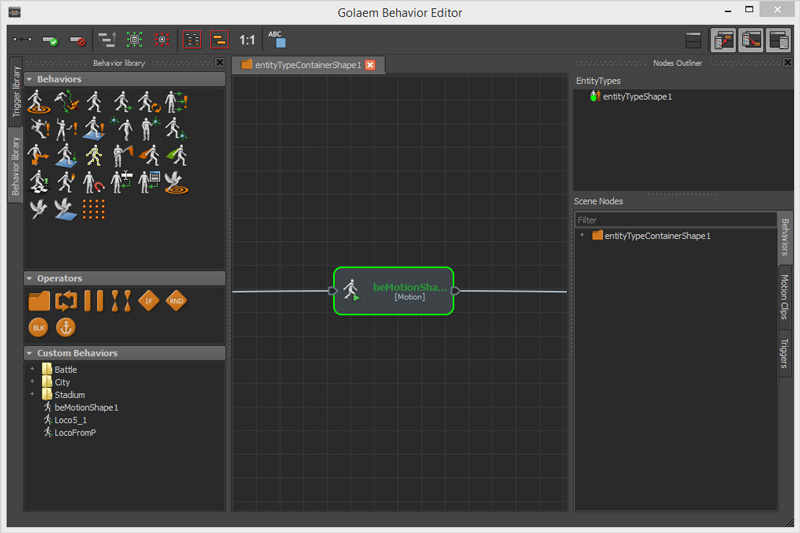The height and width of the screenshot is (533, 800).
Task: Select the orange anchor circle operator
Action: point(66,327)
